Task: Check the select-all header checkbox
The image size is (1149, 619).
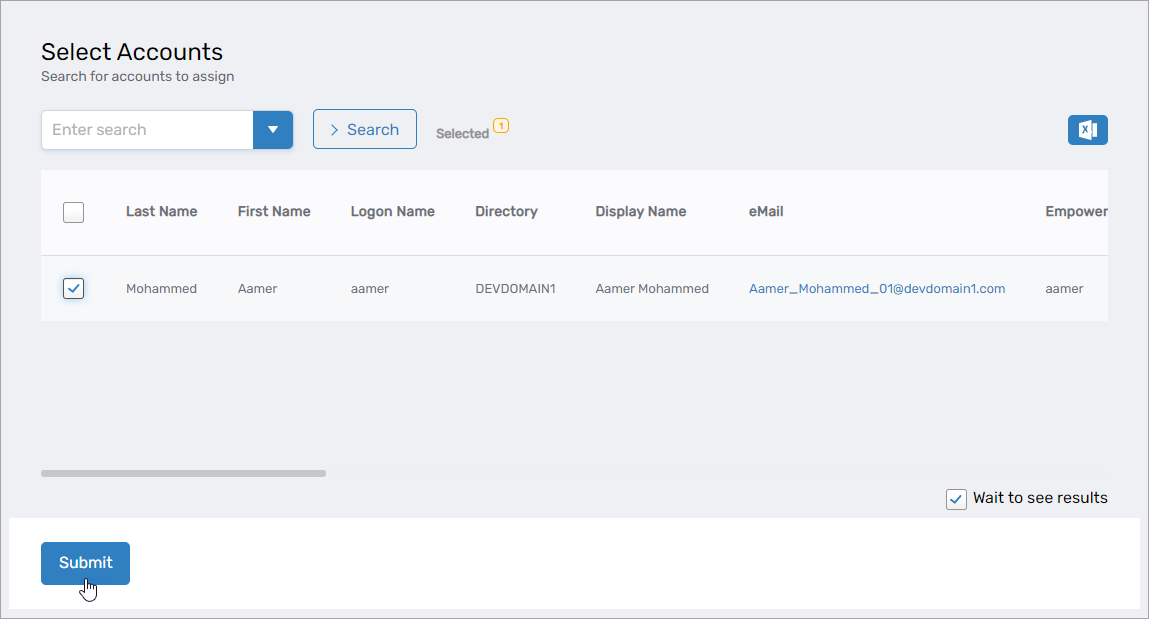Action: pyautogui.click(x=73, y=212)
